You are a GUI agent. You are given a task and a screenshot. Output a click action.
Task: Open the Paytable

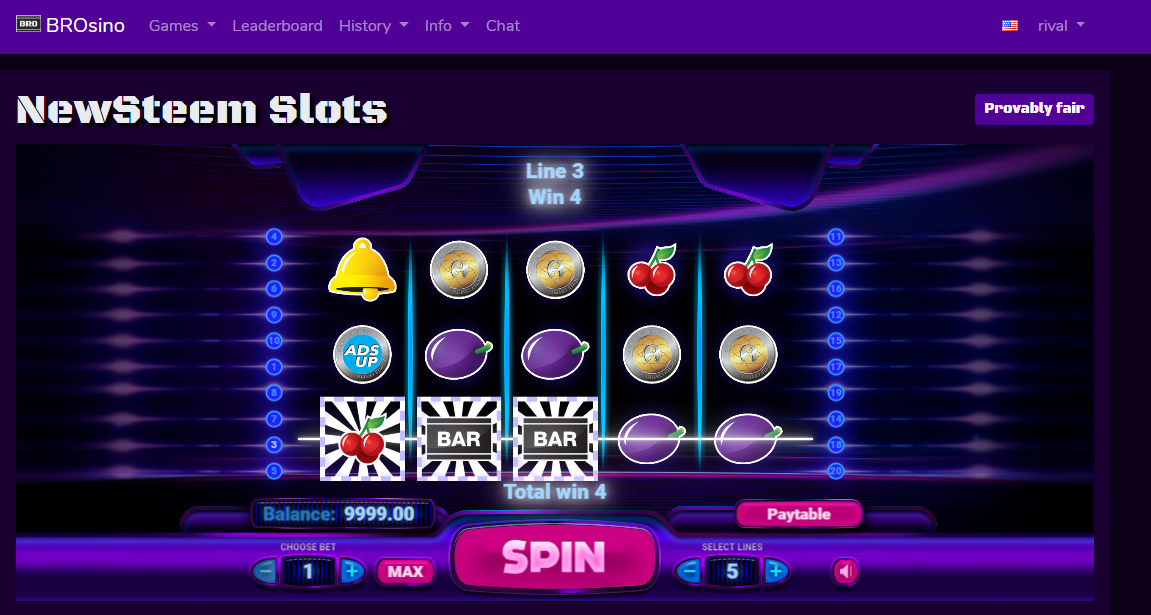point(799,514)
